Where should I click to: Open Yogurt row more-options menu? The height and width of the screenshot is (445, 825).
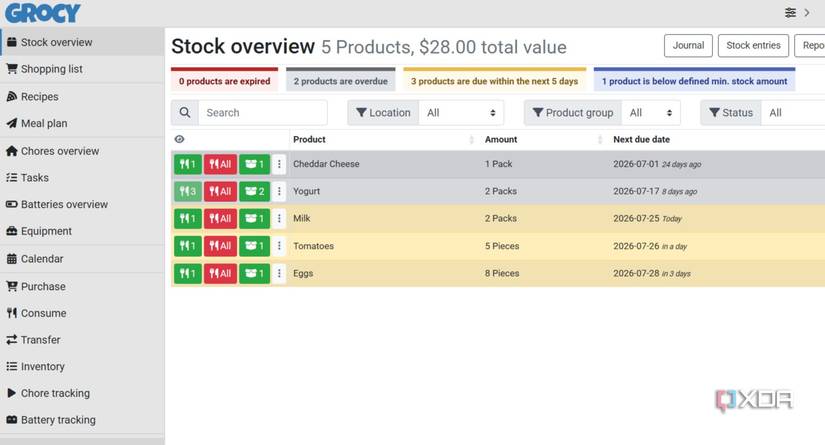point(279,191)
